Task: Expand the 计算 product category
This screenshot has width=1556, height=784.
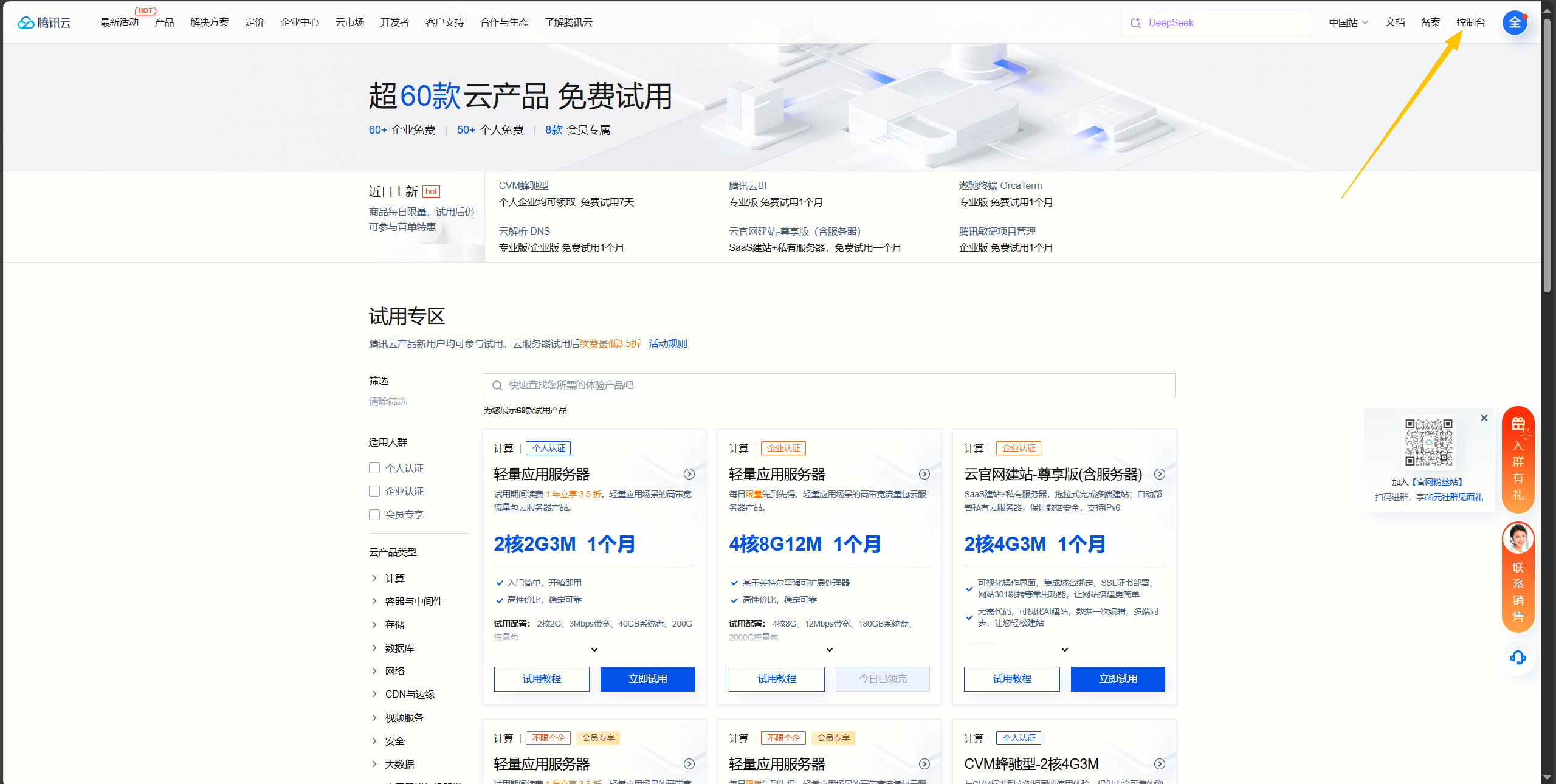Action: tap(394, 578)
